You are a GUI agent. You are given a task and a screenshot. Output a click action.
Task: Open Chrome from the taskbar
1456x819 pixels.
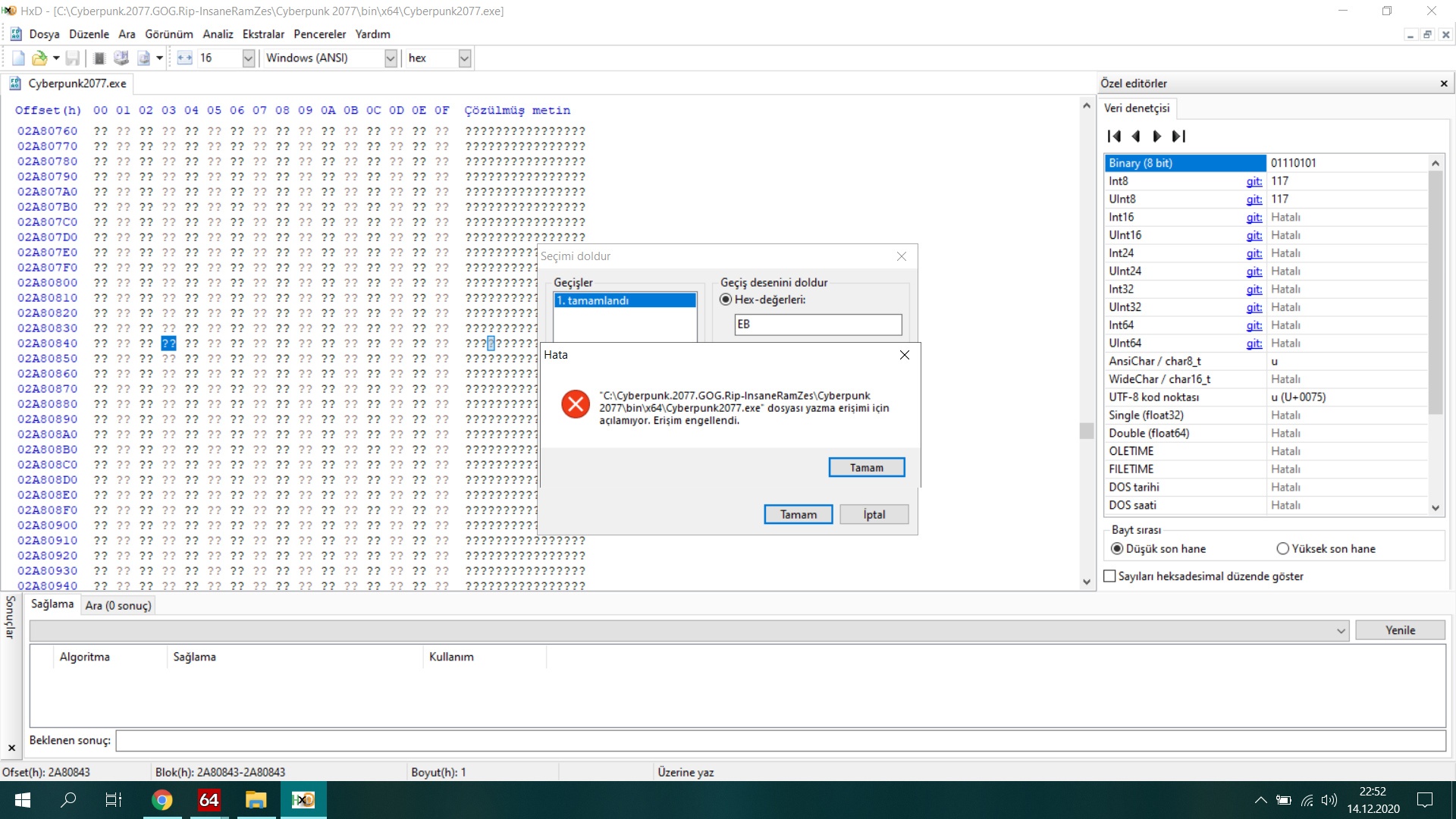pos(162,800)
